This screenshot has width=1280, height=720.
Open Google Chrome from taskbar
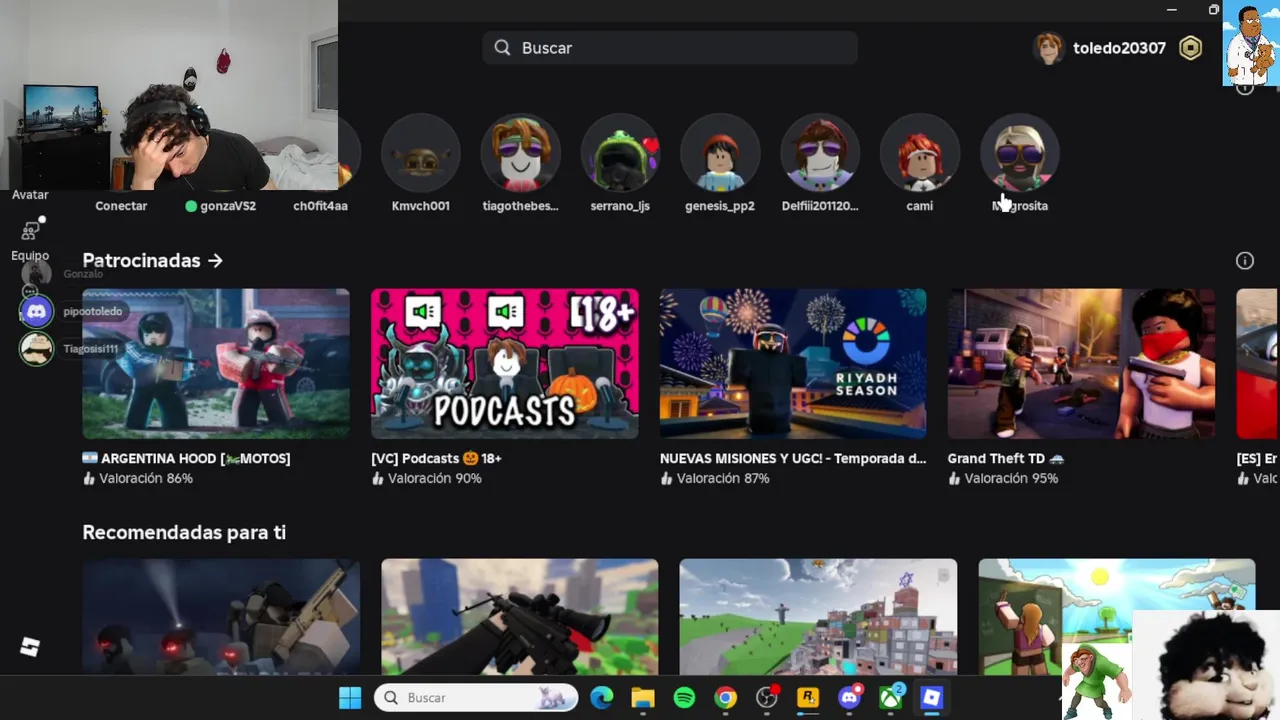(725, 698)
